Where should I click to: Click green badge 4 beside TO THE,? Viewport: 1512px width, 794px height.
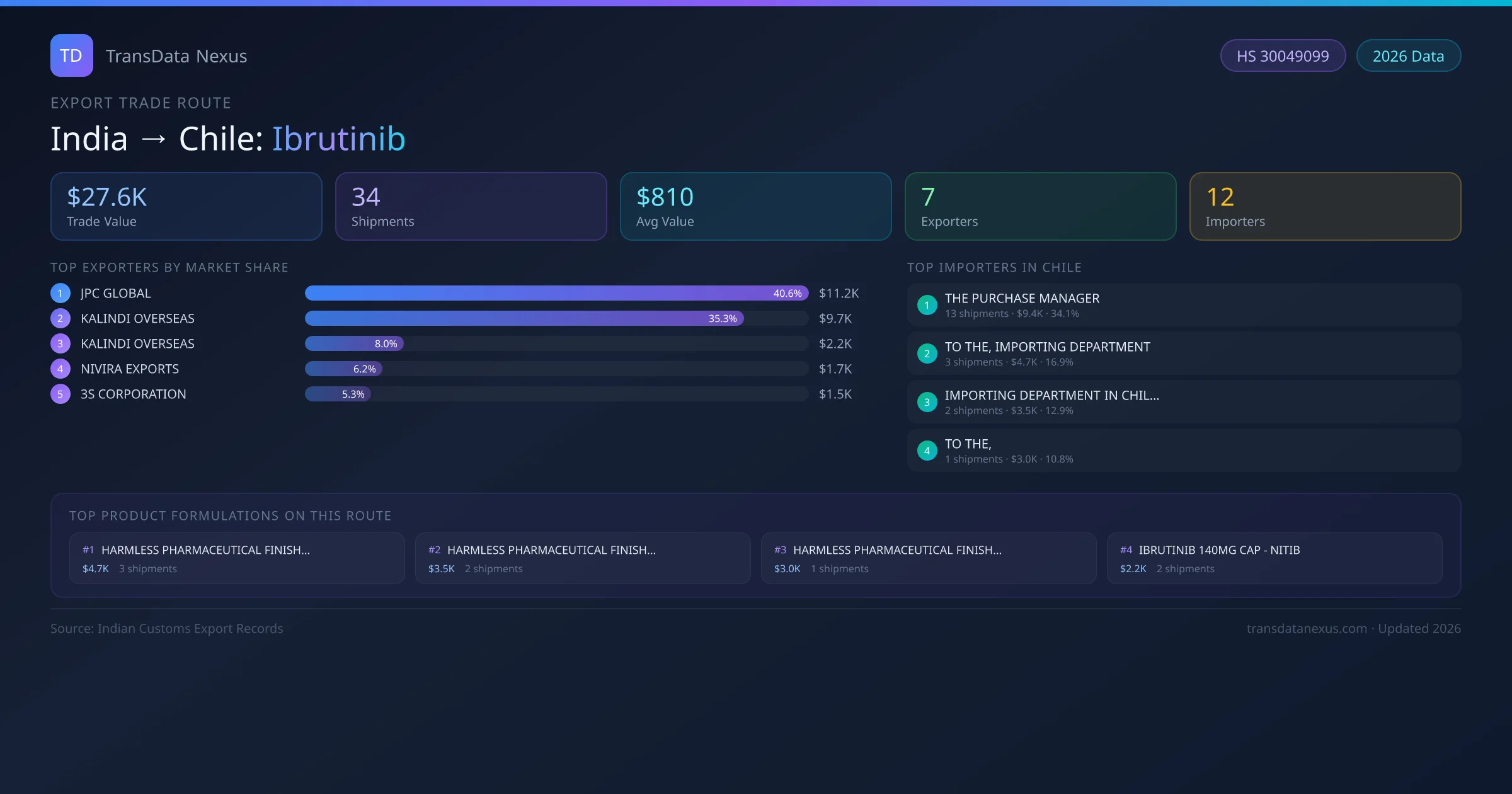pyautogui.click(x=927, y=451)
